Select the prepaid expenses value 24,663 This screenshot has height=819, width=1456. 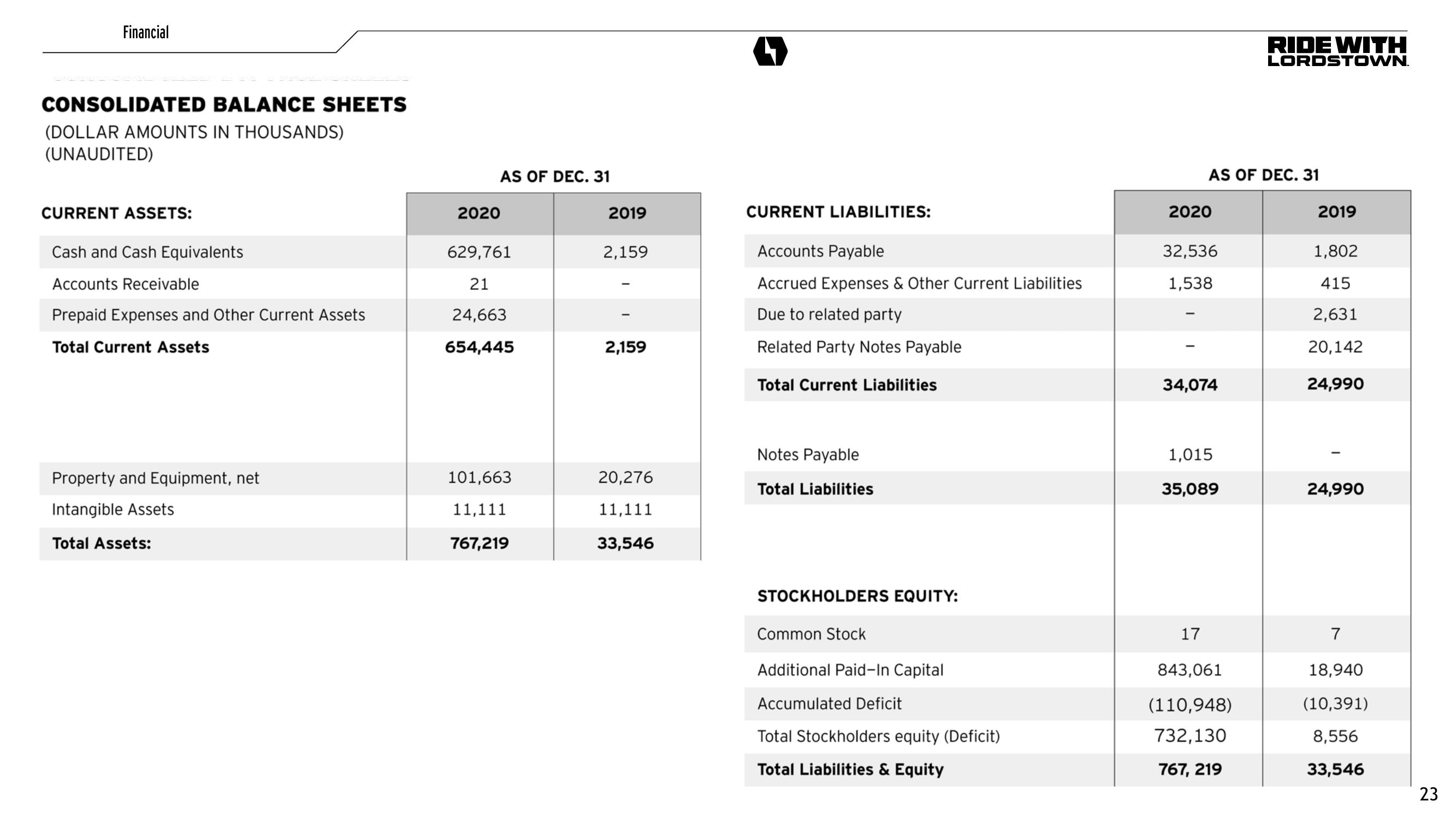point(479,315)
